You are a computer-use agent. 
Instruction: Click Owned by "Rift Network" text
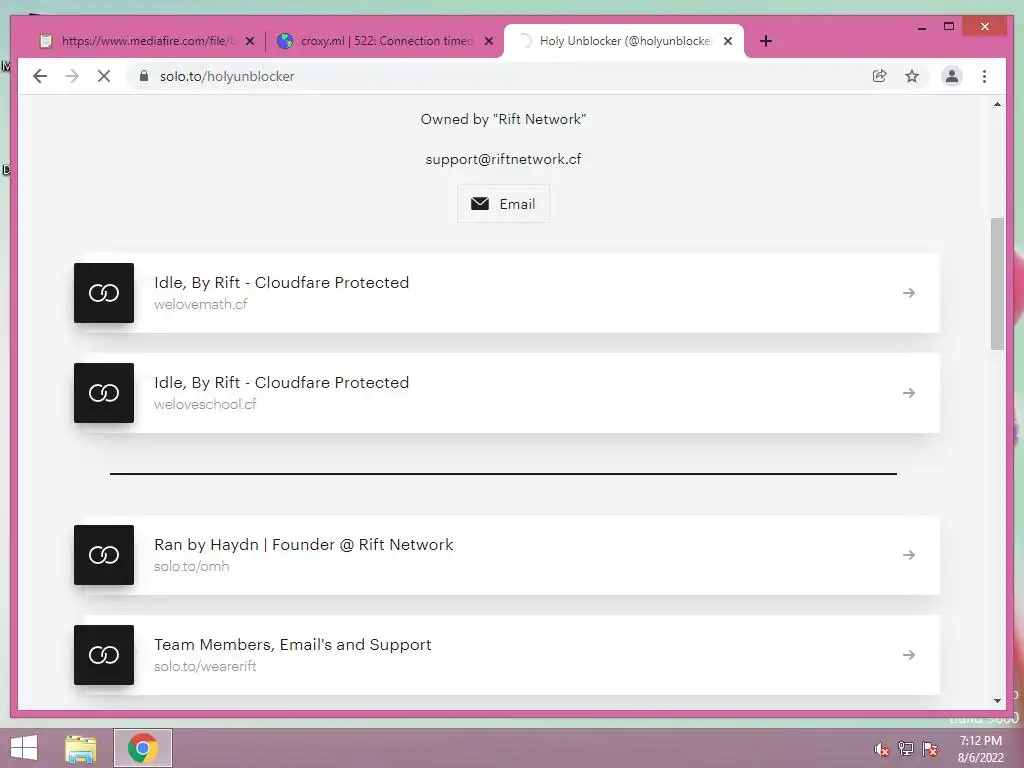click(x=503, y=119)
